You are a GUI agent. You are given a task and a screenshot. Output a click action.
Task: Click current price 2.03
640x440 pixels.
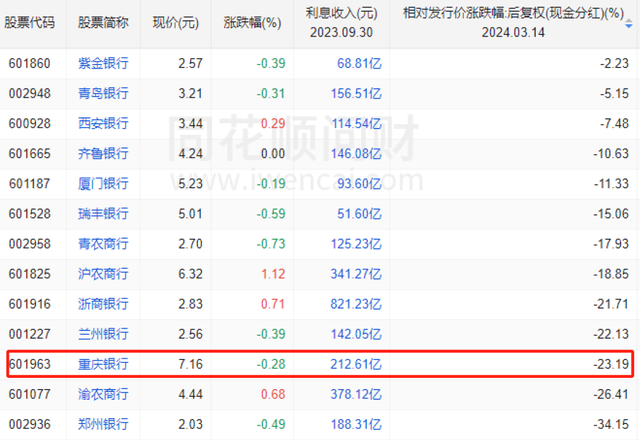pyautogui.click(x=190, y=424)
